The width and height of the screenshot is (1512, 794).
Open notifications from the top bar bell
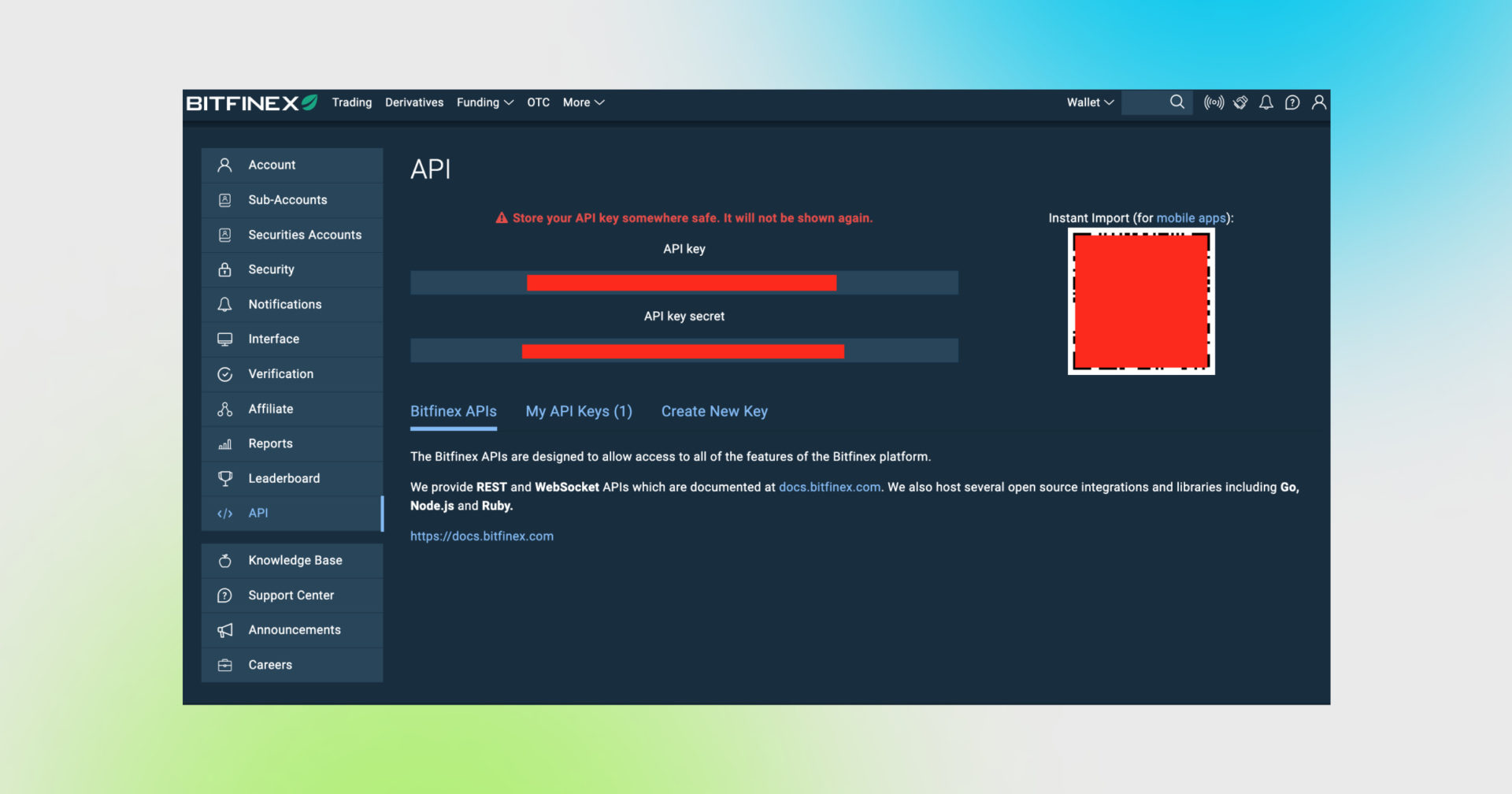click(1266, 102)
